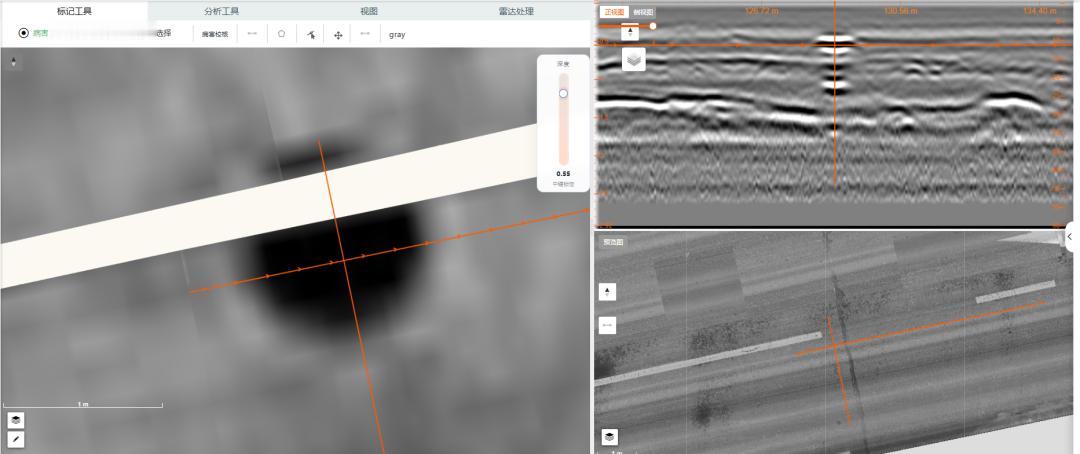Click the 选择 tool
1080x454 pixels.
point(163,33)
